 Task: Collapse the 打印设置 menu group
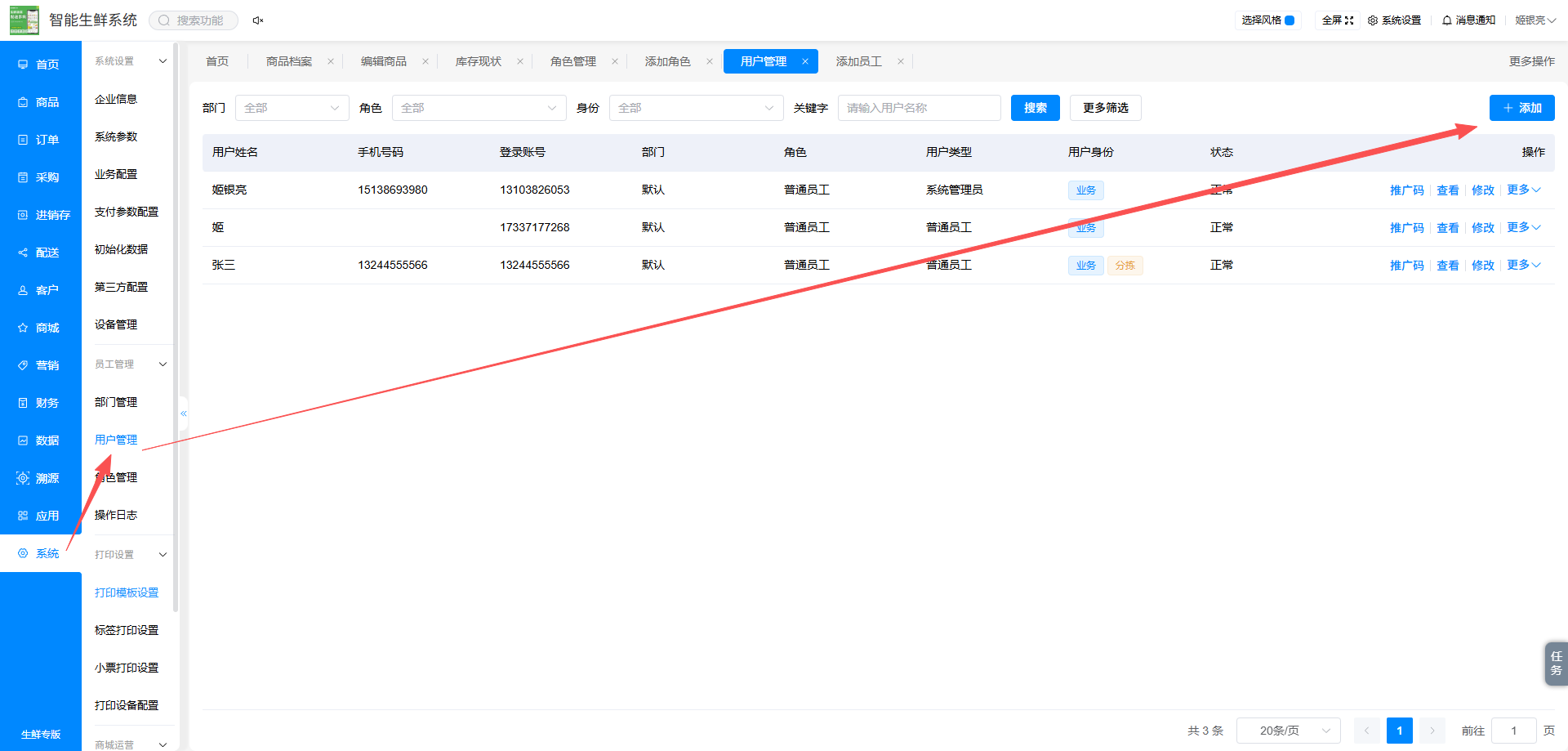click(x=163, y=555)
